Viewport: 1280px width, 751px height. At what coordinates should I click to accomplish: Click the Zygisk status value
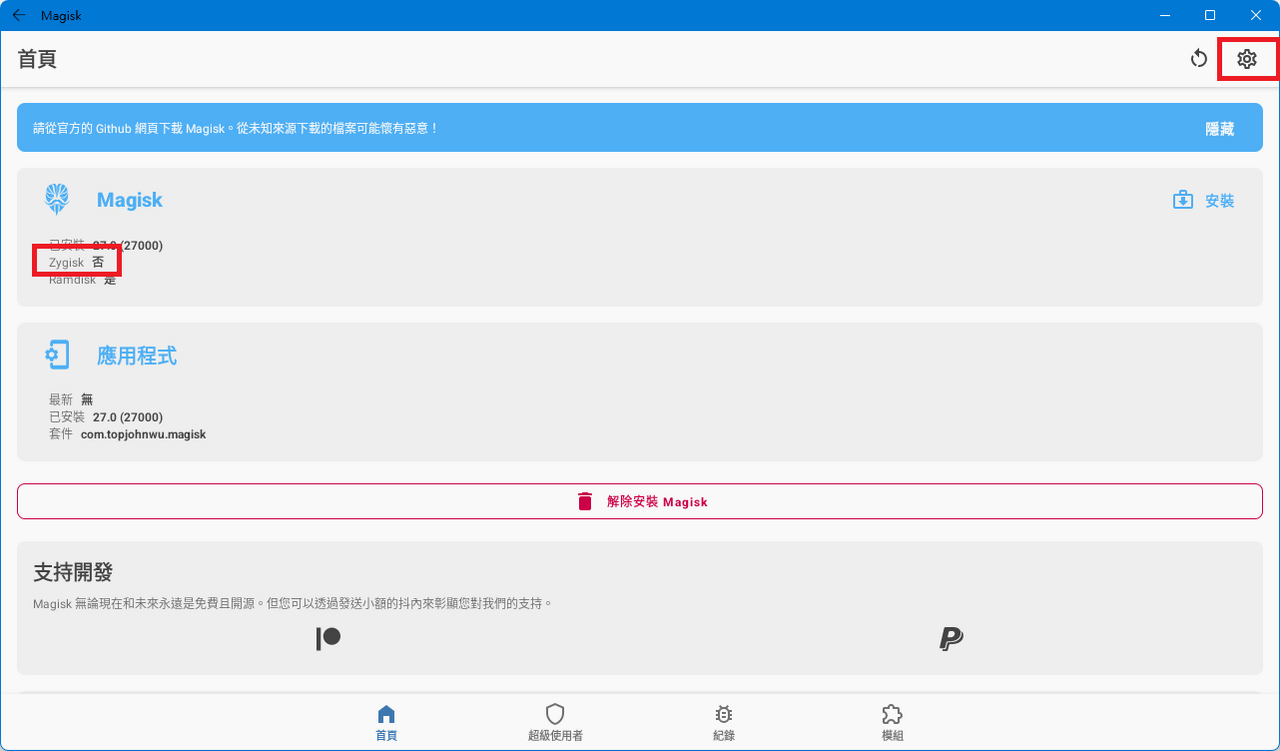tap(98, 262)
